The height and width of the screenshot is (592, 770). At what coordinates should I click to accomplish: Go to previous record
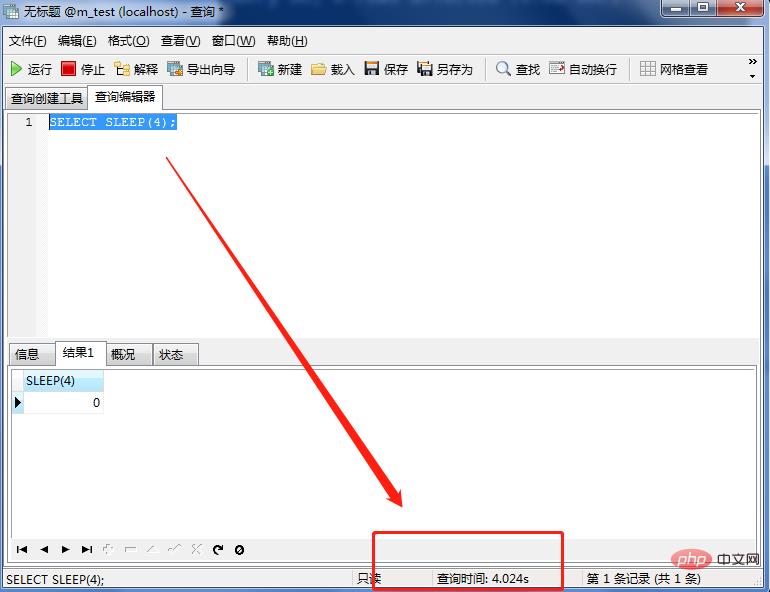(44, 549)
